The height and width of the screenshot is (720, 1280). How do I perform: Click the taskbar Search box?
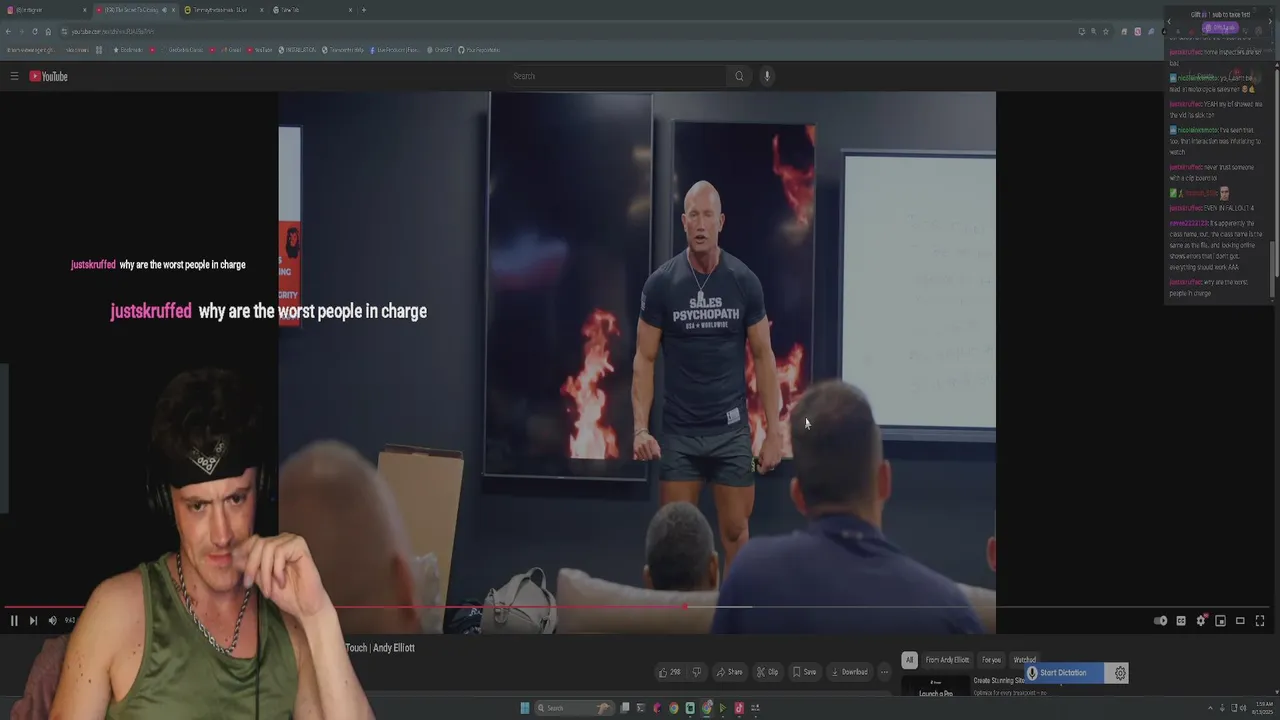[574, 708]
